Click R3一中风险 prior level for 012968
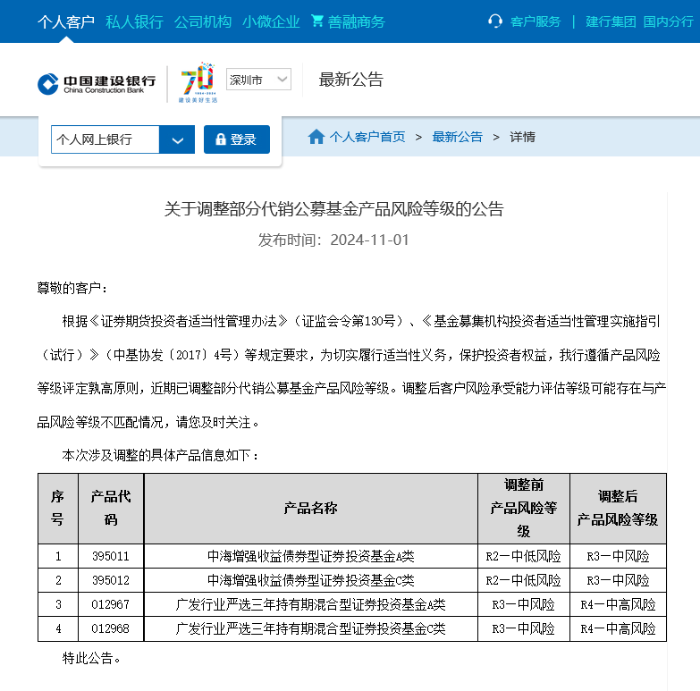The image size is (700, 691). click(x=524, y=629)
